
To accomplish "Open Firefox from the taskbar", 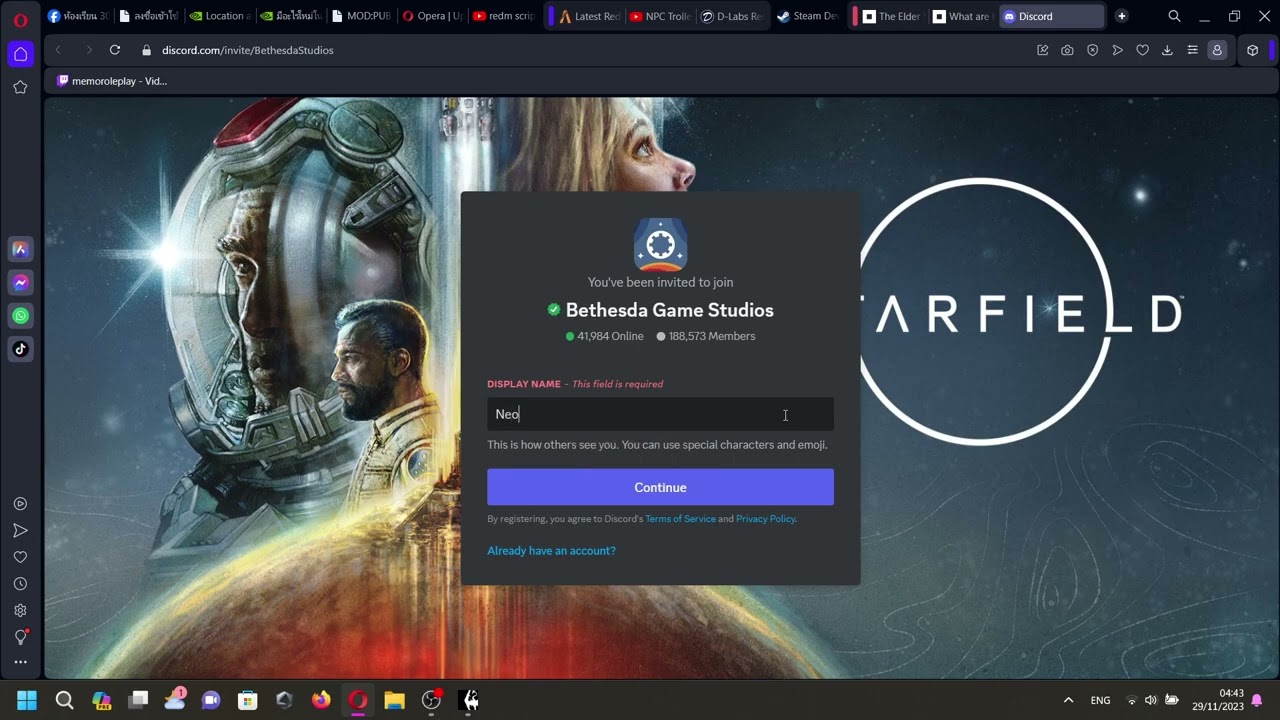I will click(x=321, y=700).
